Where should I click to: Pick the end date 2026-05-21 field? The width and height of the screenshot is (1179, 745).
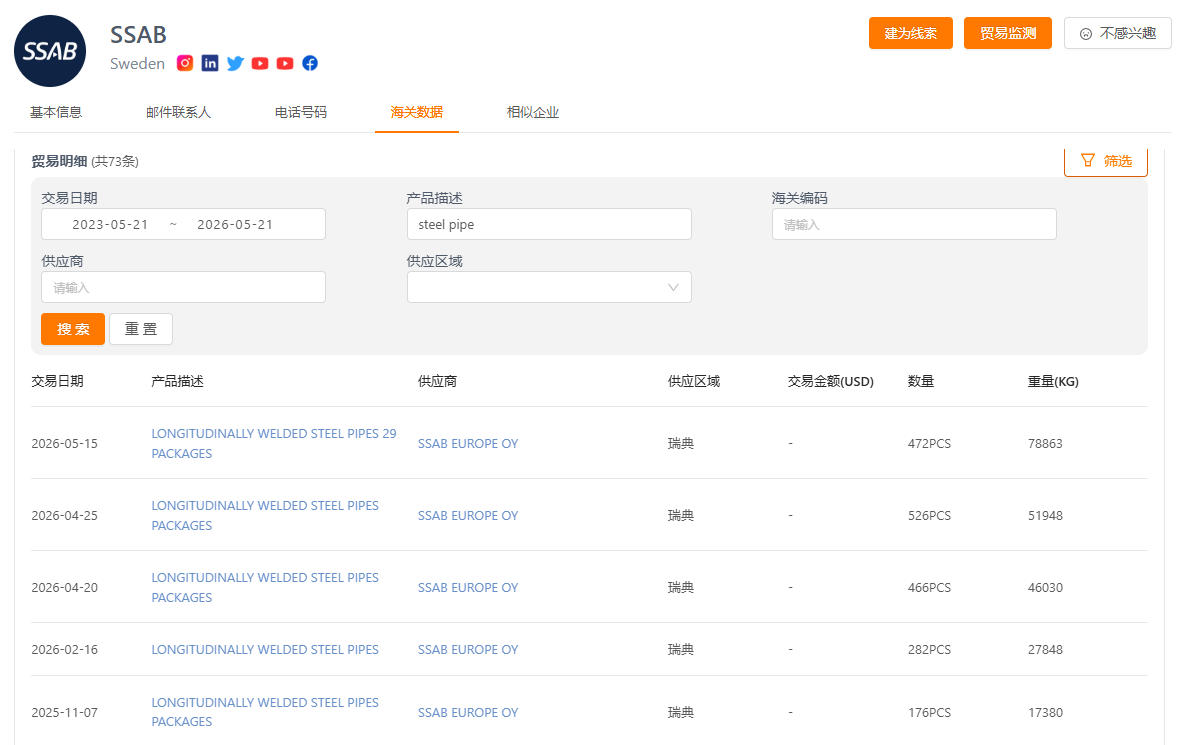coord(235,224)
